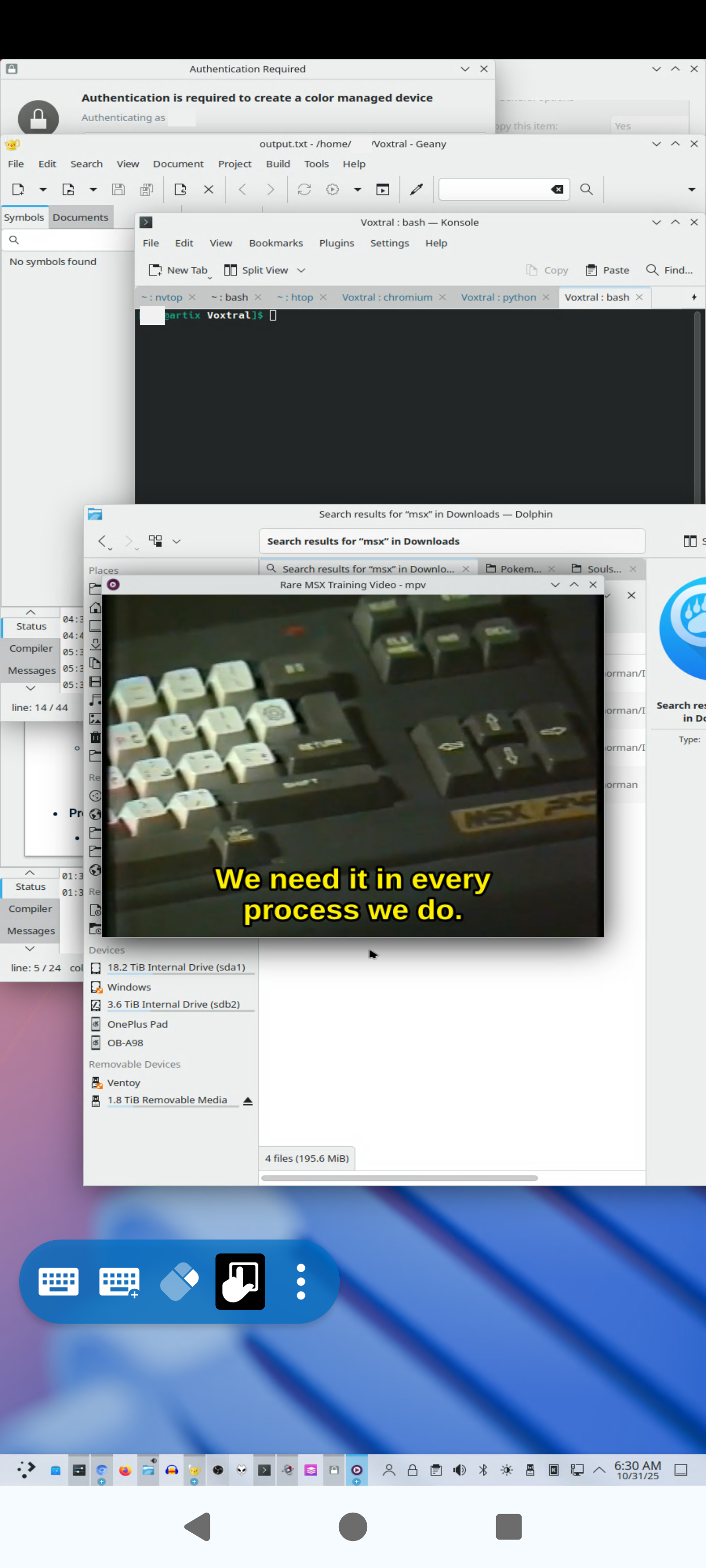
Task: Expand Geany's build dropdown arrow
Action: point(357,190)
